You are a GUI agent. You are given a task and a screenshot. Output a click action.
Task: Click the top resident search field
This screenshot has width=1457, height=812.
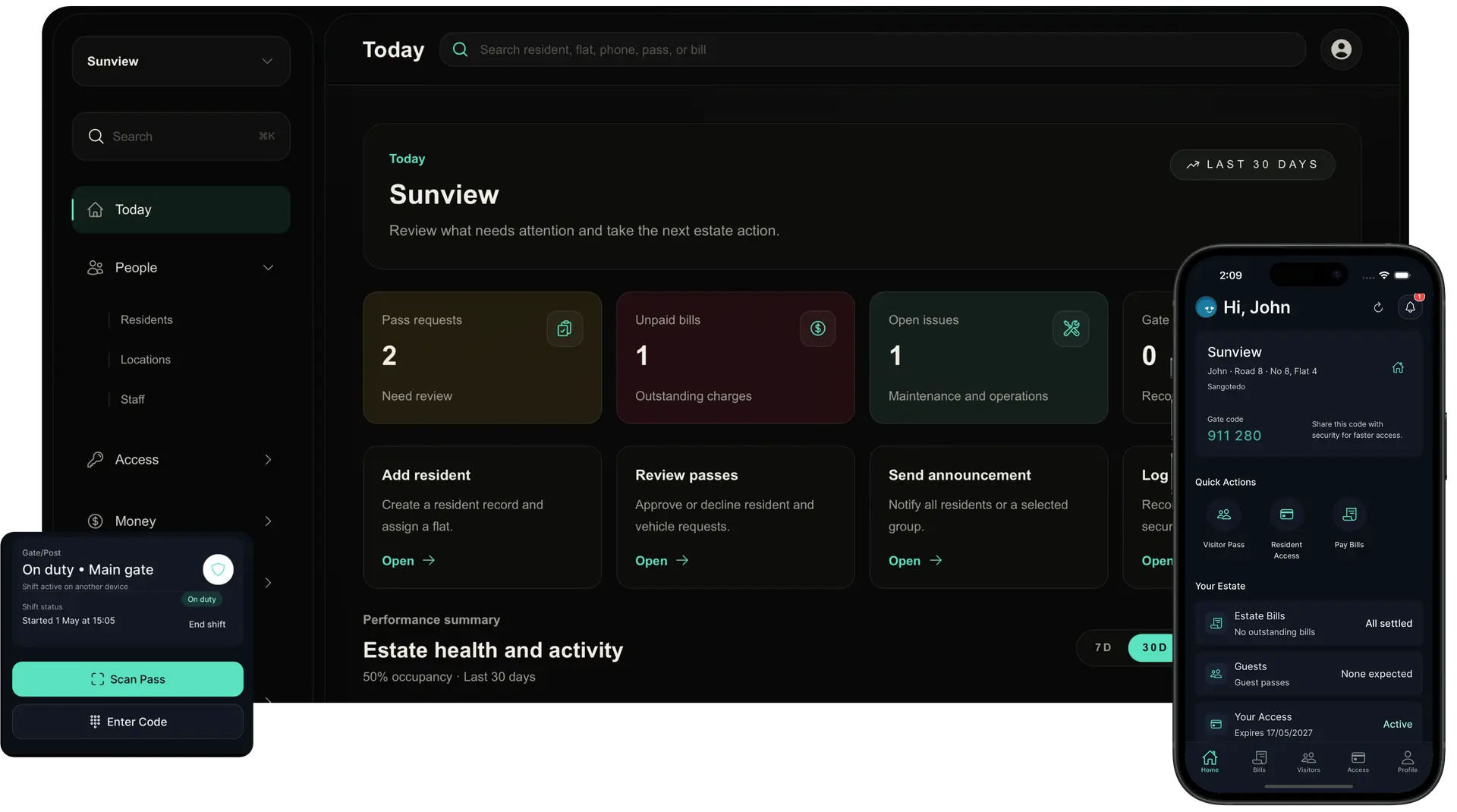tap(873, 49)
